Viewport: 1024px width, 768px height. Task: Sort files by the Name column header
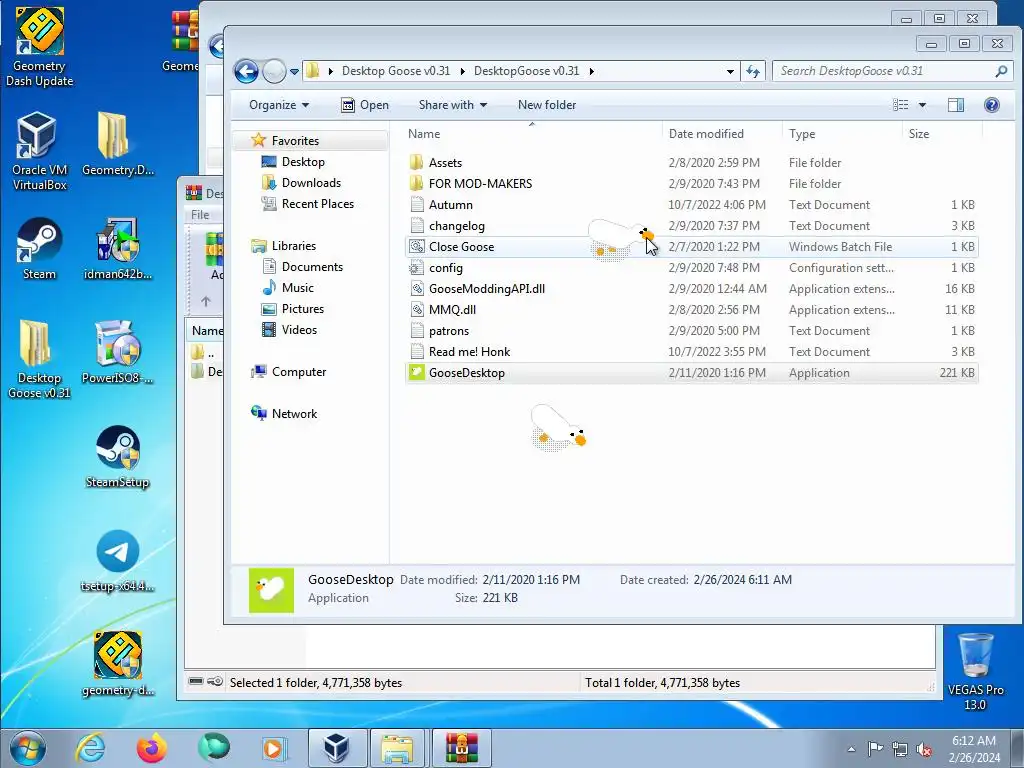[x=532, y=134]
